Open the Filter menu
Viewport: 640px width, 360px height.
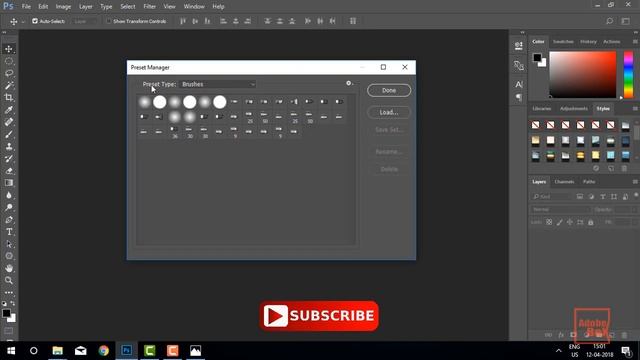coord(149,7)
